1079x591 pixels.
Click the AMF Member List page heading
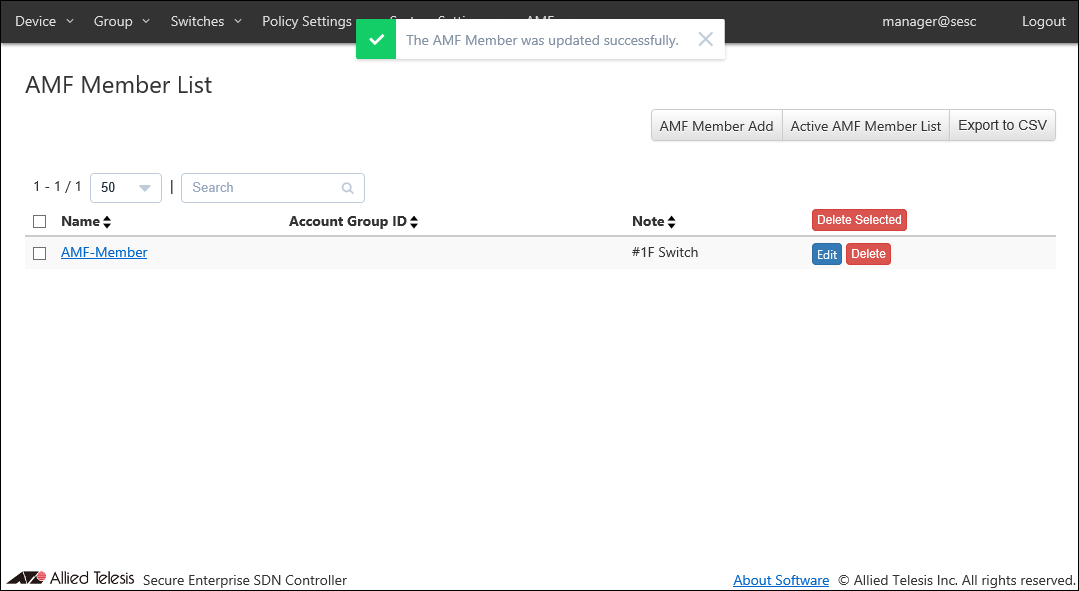118,85
